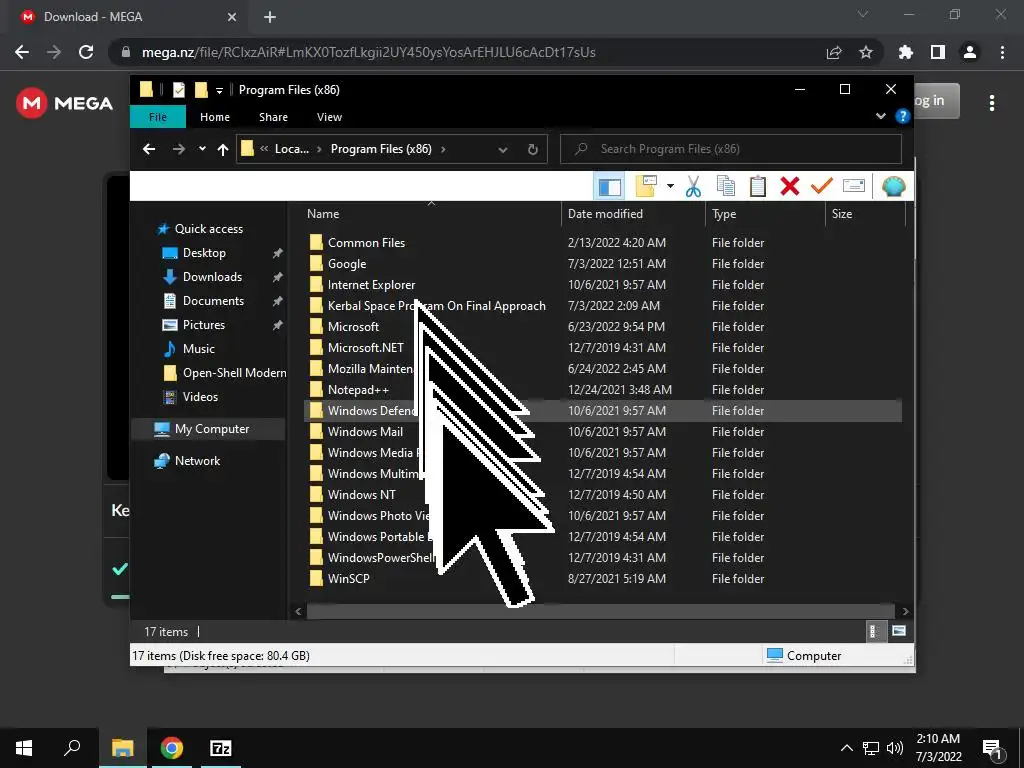Click the red X Delete icon
This screenshot has height=768, width=1024.
pos(790,187)
